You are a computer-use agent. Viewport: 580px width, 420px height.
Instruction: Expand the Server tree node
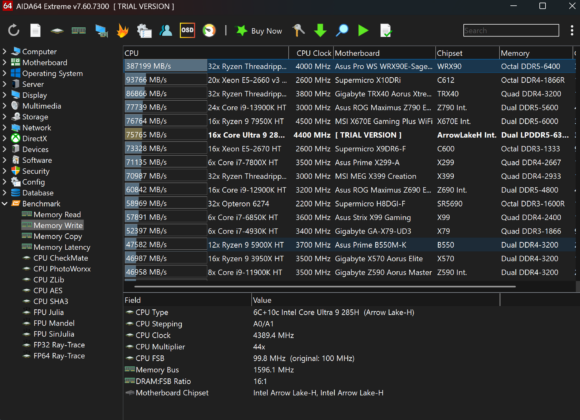(x=4, y=84)
